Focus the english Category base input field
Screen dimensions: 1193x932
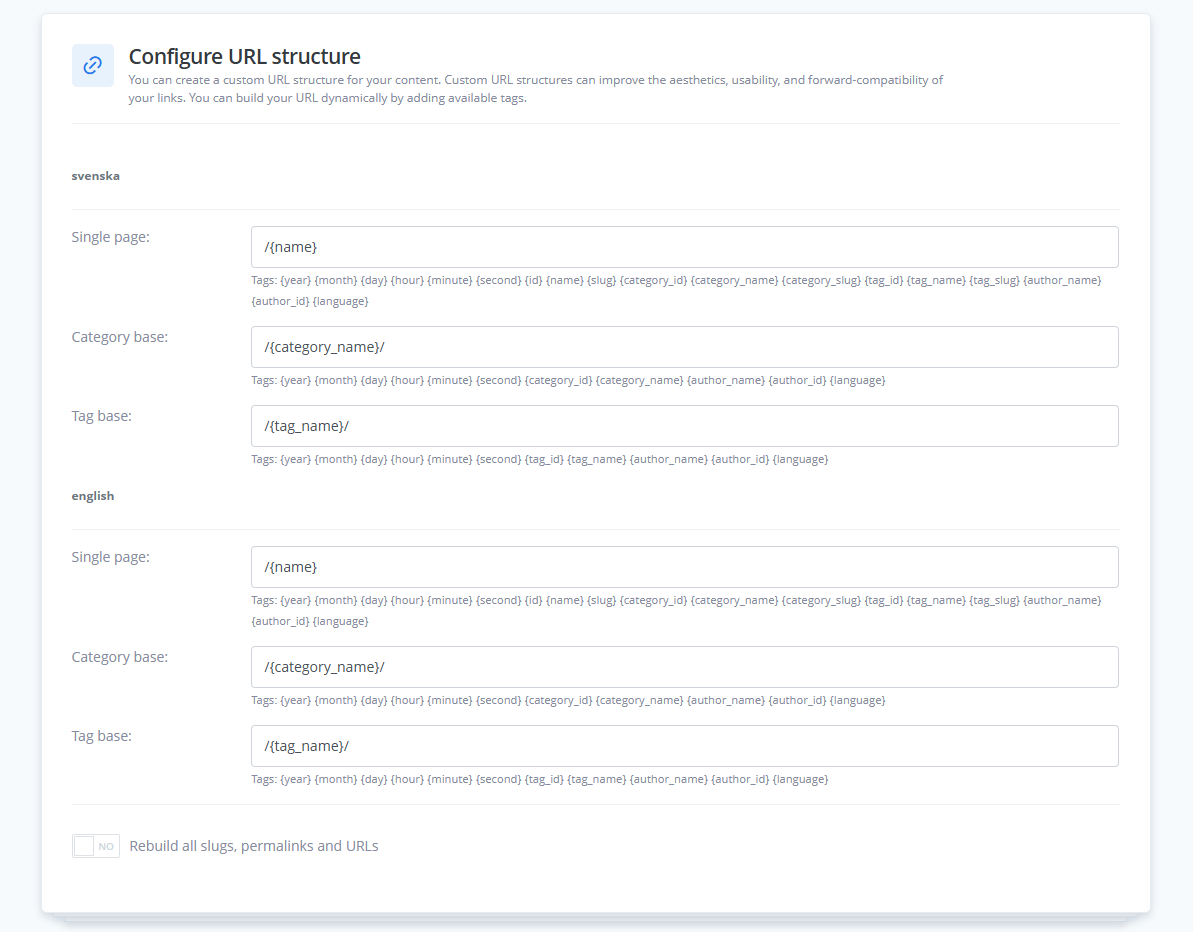pos(685,667)
